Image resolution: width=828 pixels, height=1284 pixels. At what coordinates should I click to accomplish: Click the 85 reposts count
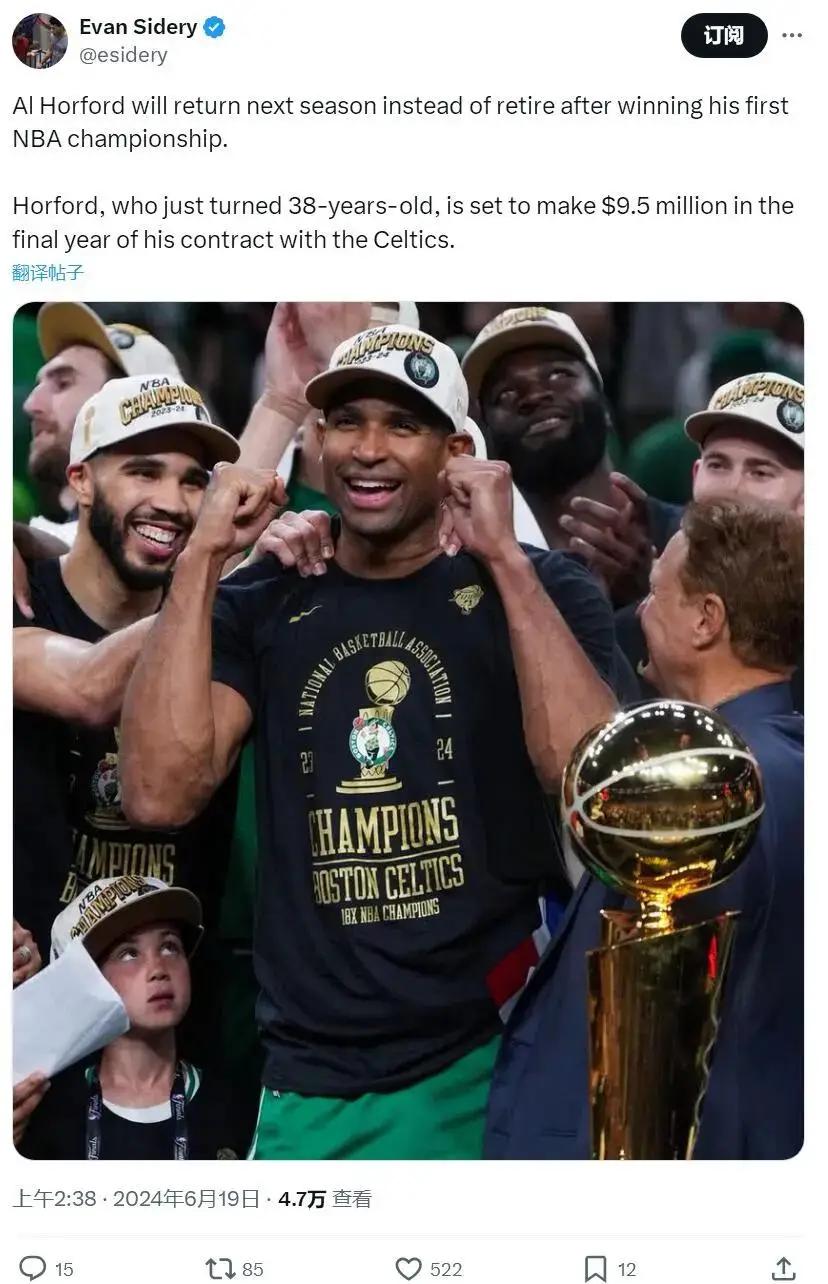253,1269
